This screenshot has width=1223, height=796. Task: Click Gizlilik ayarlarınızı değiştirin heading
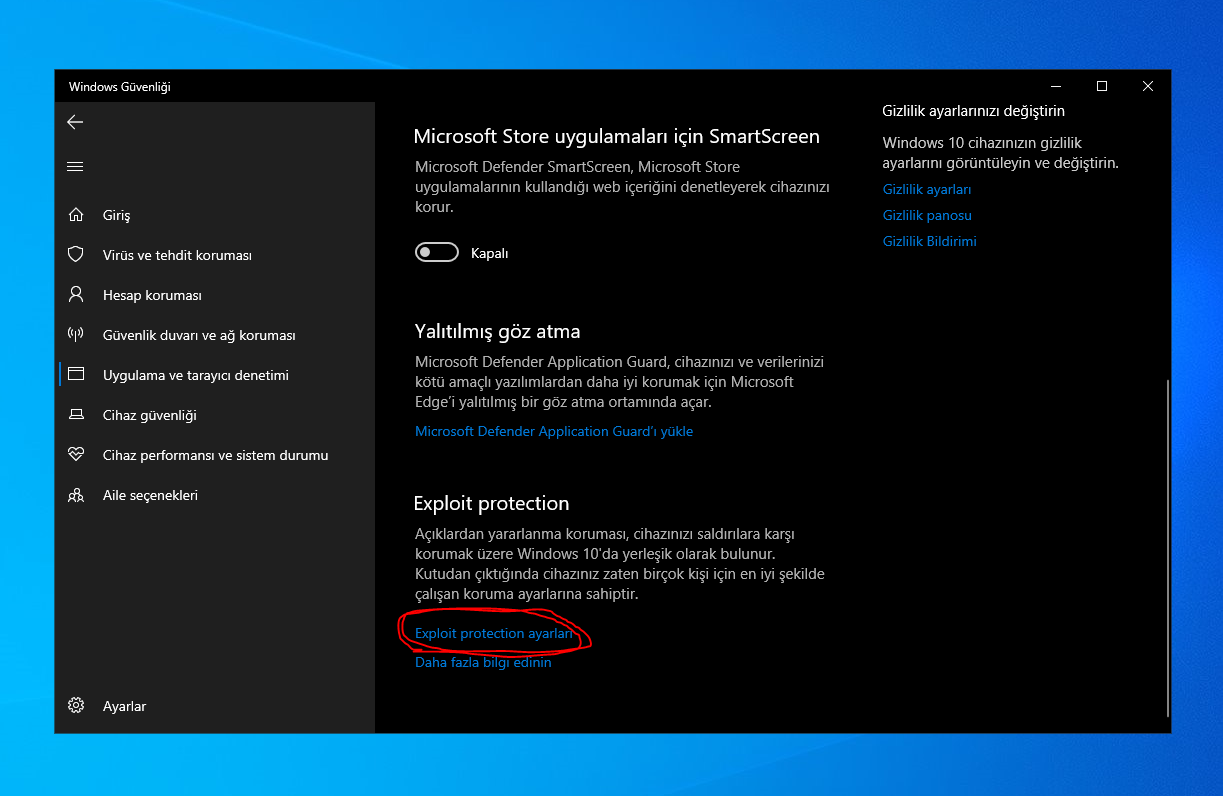(x=974, y=111)
